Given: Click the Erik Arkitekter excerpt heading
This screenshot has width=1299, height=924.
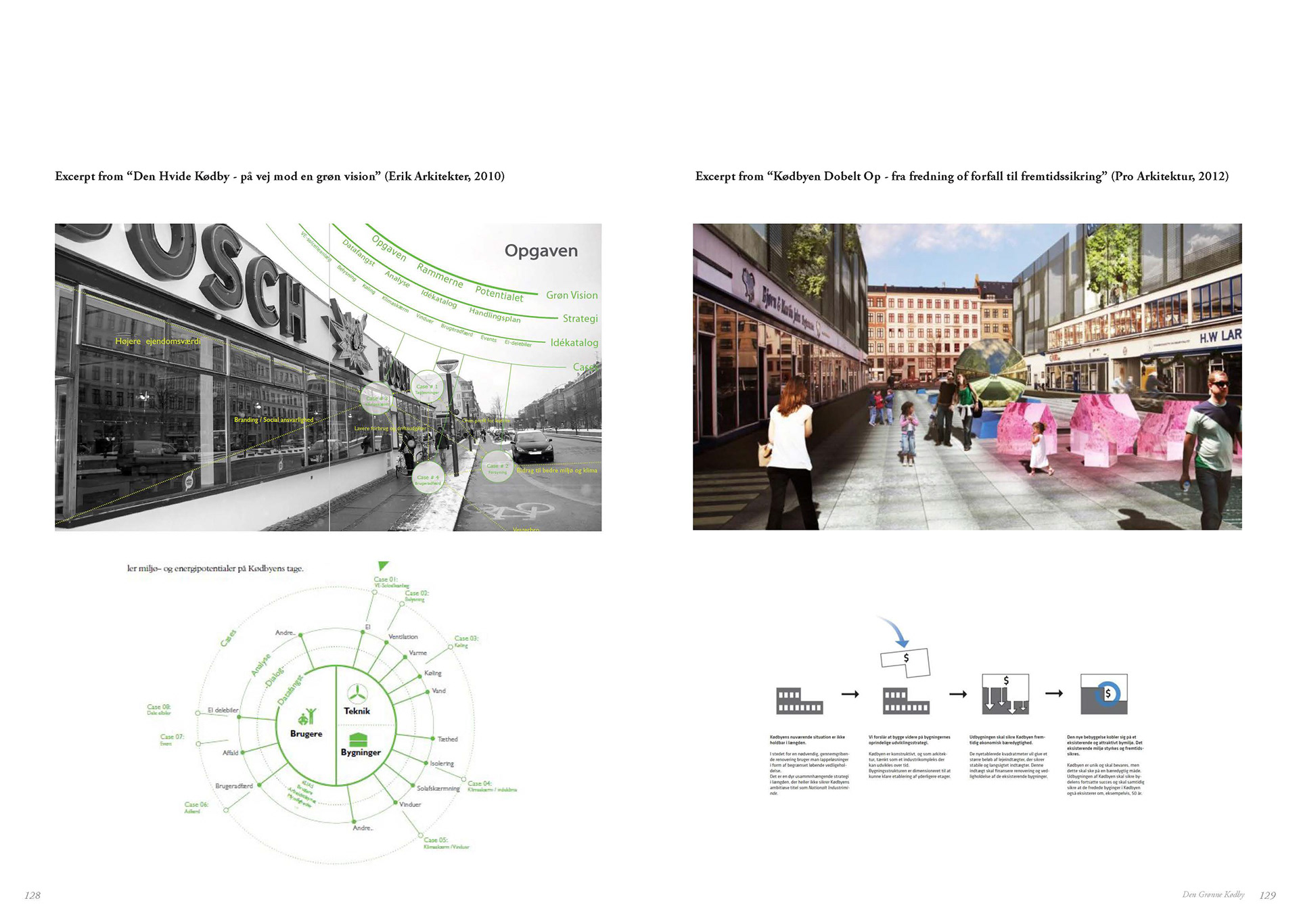Looking at the screenshot, I should point(279,177).
